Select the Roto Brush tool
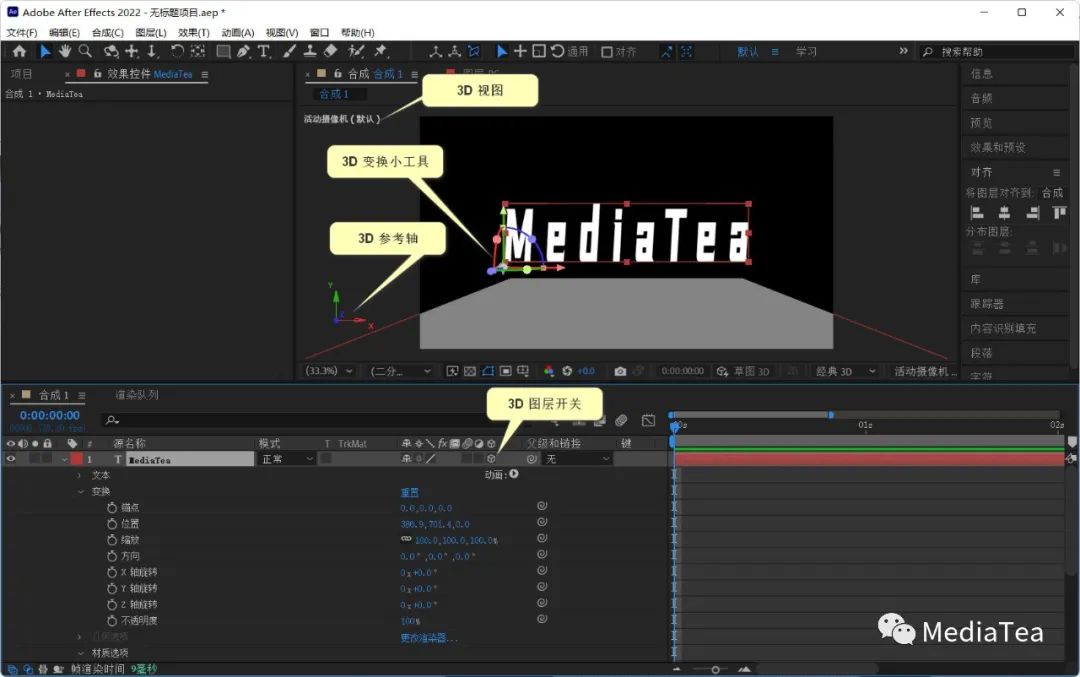Screen dimensions: 1080x677 click(356, 51)
